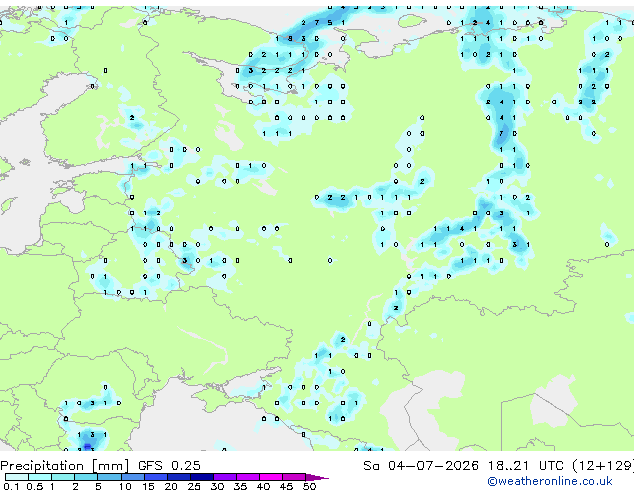Click the 10–15 mm blue legend swatch

point(133,477)
